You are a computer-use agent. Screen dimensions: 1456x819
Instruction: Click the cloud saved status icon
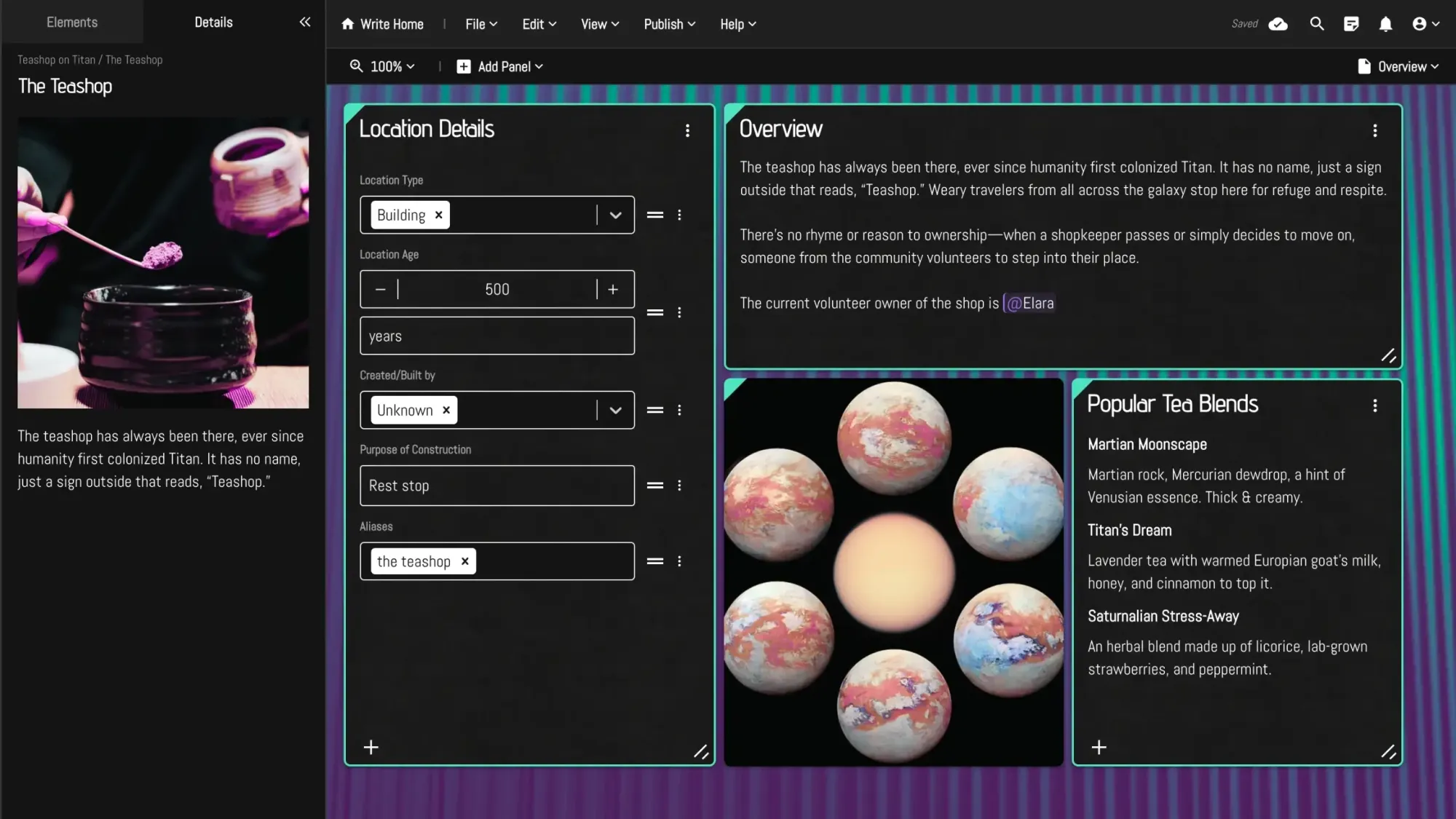click(x=1278, y=24)
